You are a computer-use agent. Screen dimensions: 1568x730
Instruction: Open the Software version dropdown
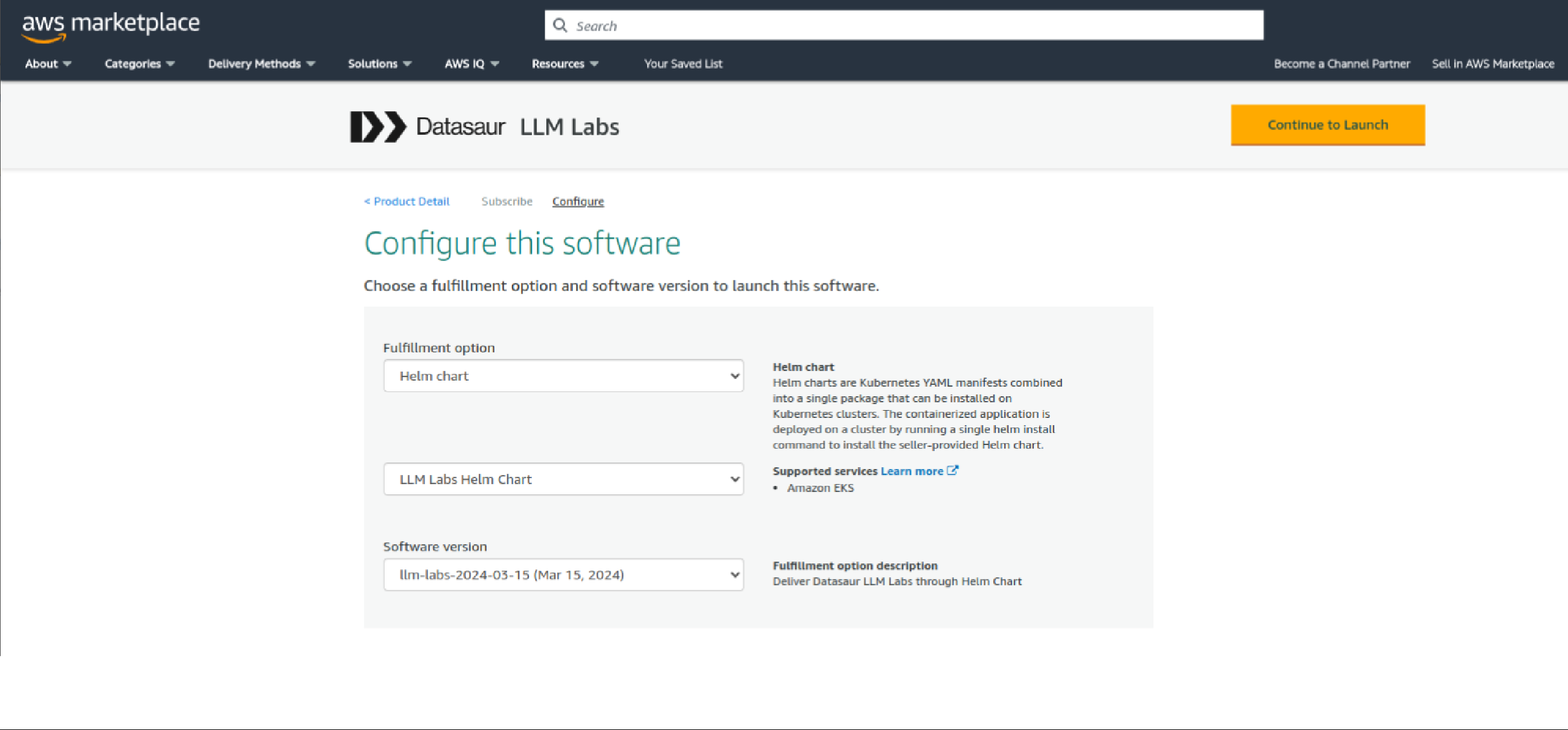click(x=563, y=574)
